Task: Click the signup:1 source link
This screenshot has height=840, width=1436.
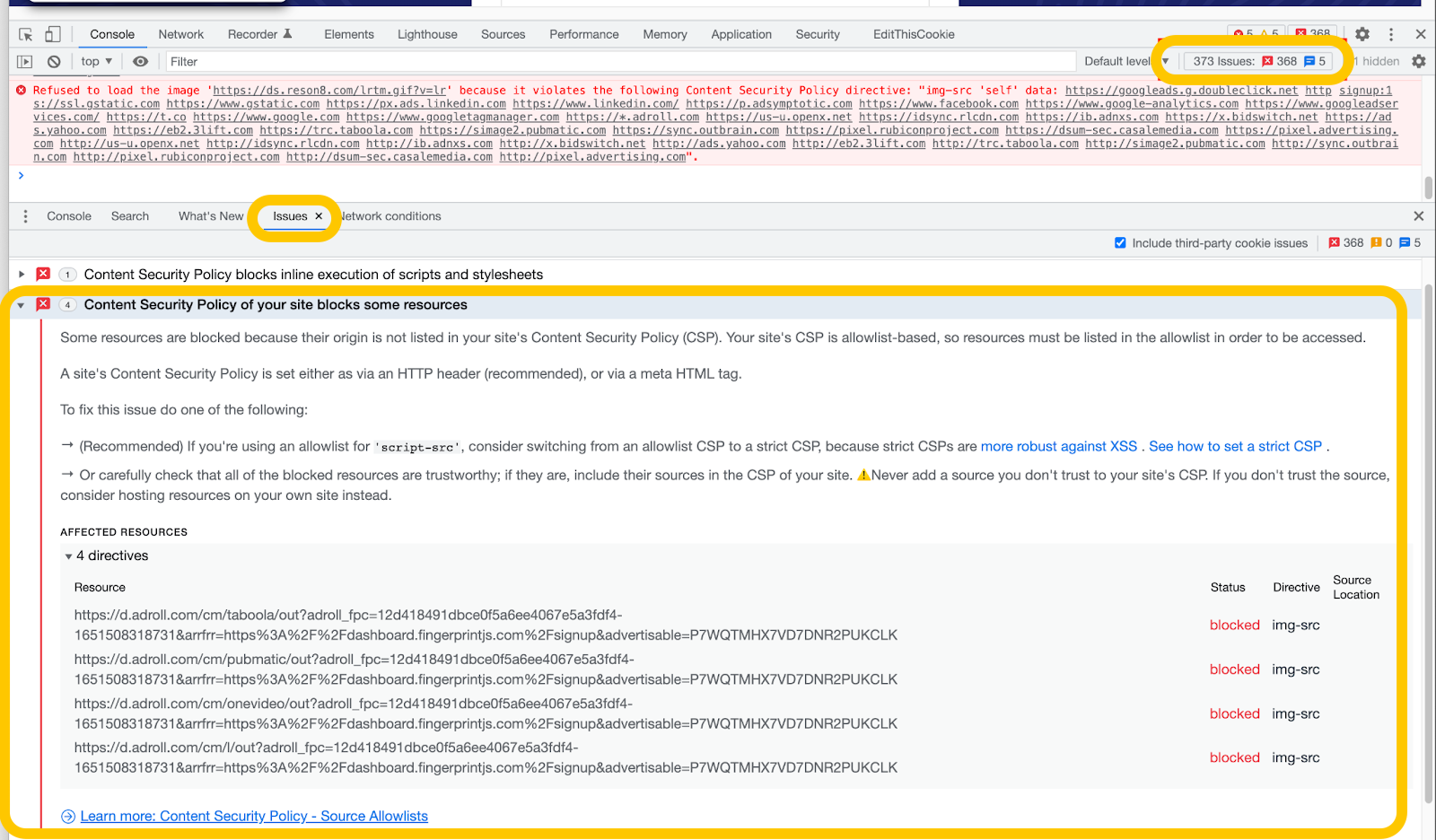Action: coord(1365,91)
